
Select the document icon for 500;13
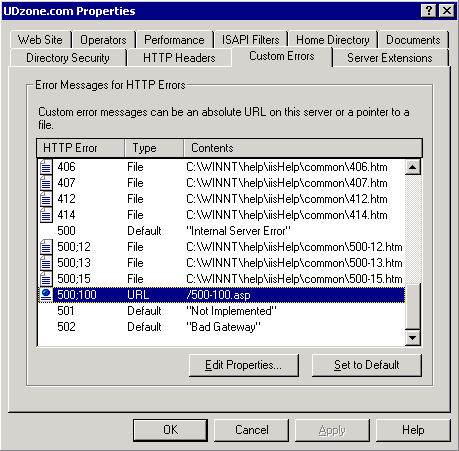tap(46, 263)
